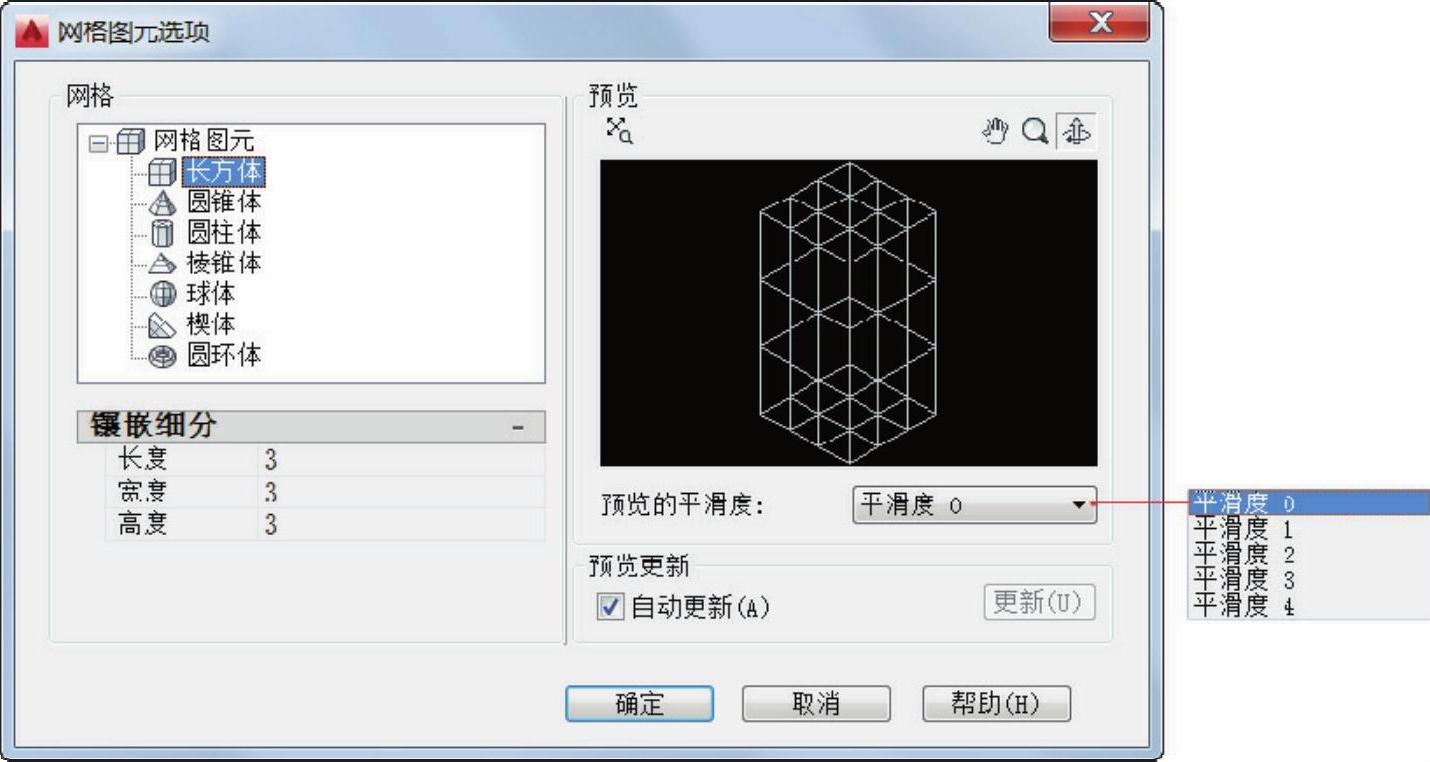Click the 确定 button
The image size is (1430, 762).
tap(639, 704)
